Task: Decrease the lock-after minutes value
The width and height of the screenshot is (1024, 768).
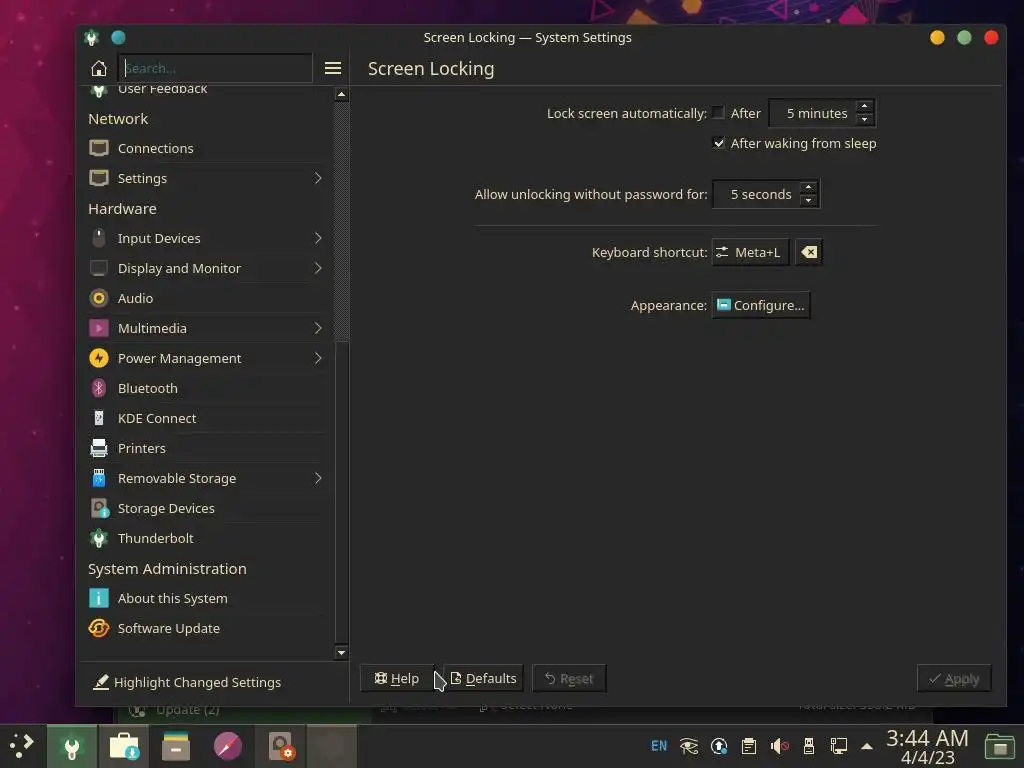Action: [x=864, y=120]
